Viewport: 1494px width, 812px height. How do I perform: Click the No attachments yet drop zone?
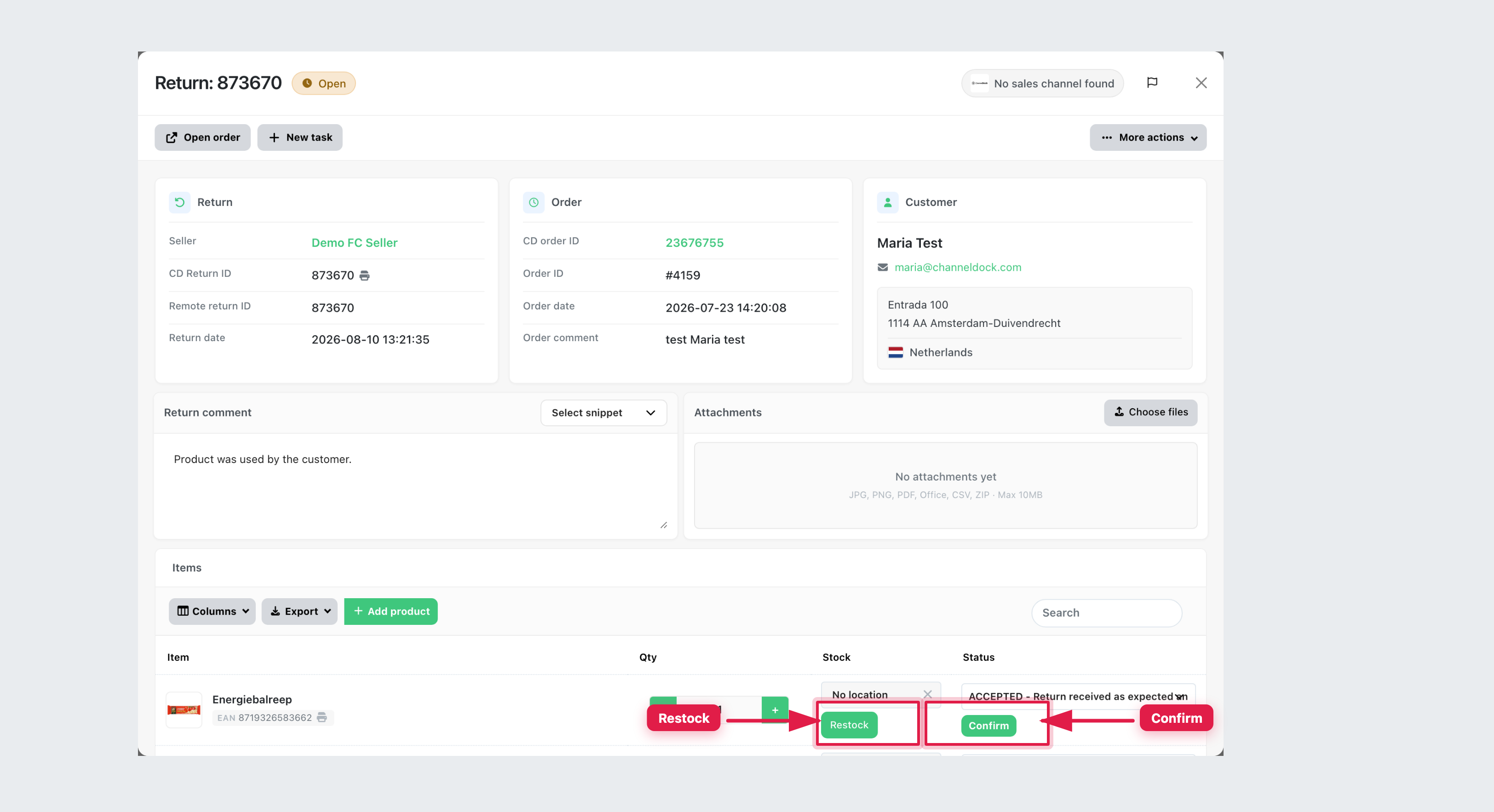pos(945,485)
